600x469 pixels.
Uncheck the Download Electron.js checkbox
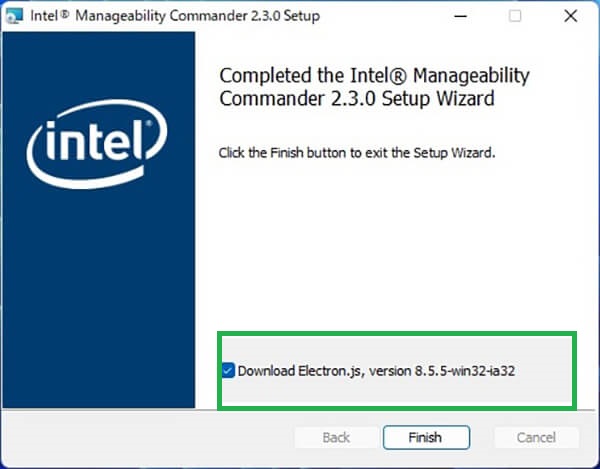[x=228, y=370]
